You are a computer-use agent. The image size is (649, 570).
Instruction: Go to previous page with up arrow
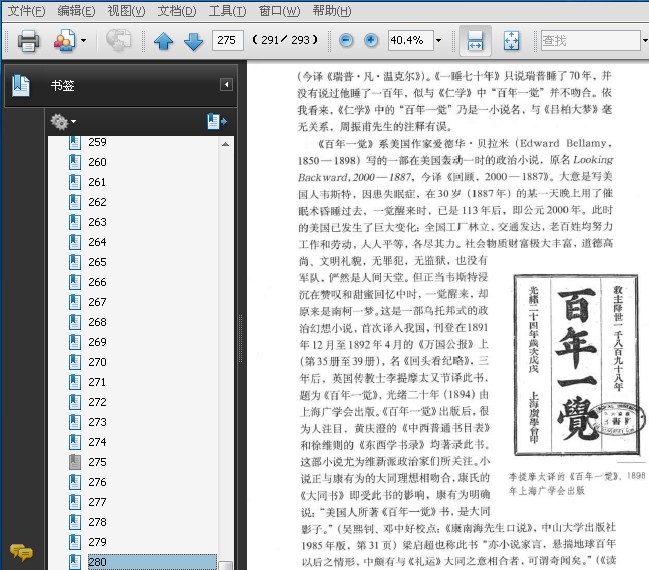point(164,41)
